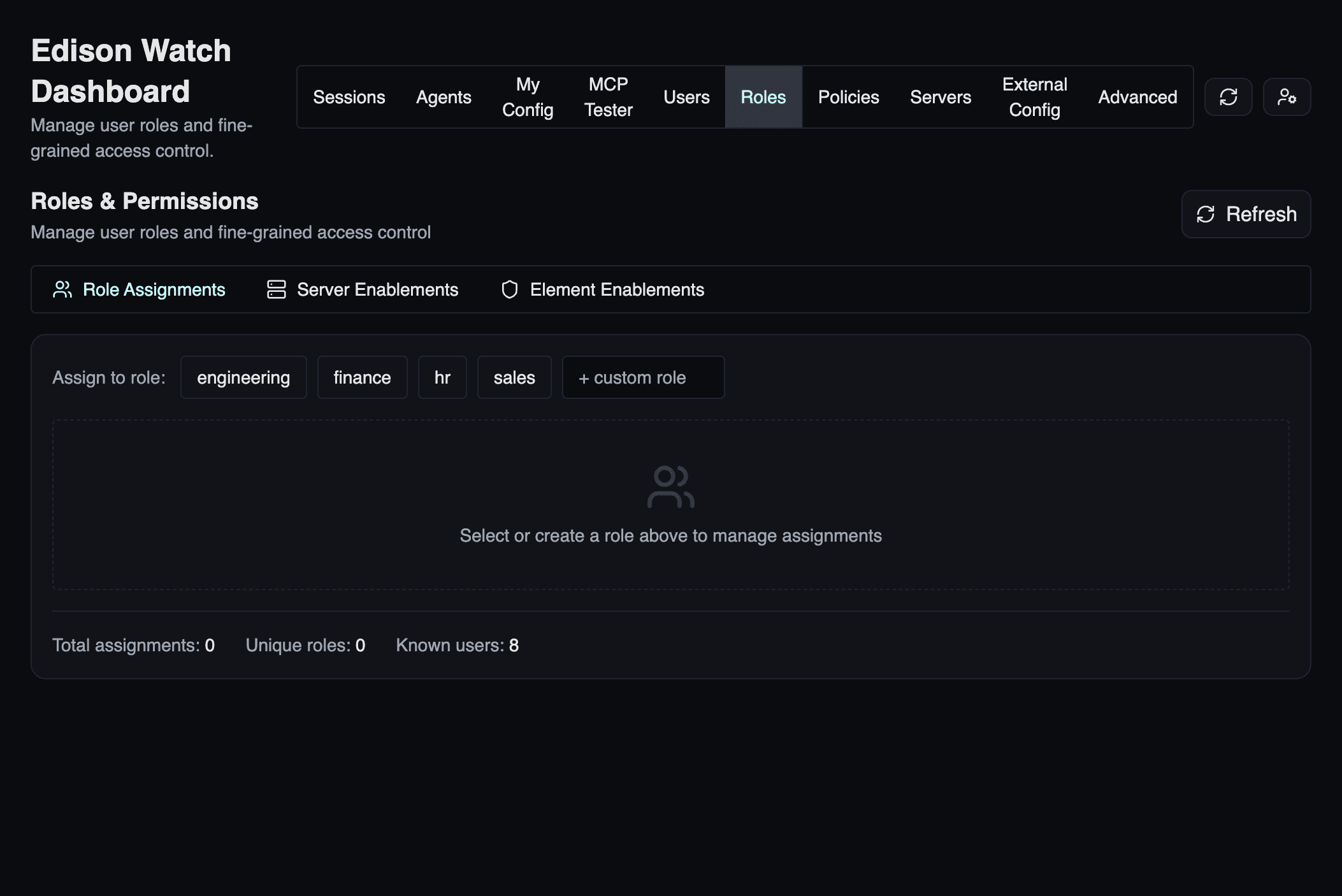The image size is (1342, 896).
Task: Open the Element Enablements tab
Action: (x=617, y=289)
